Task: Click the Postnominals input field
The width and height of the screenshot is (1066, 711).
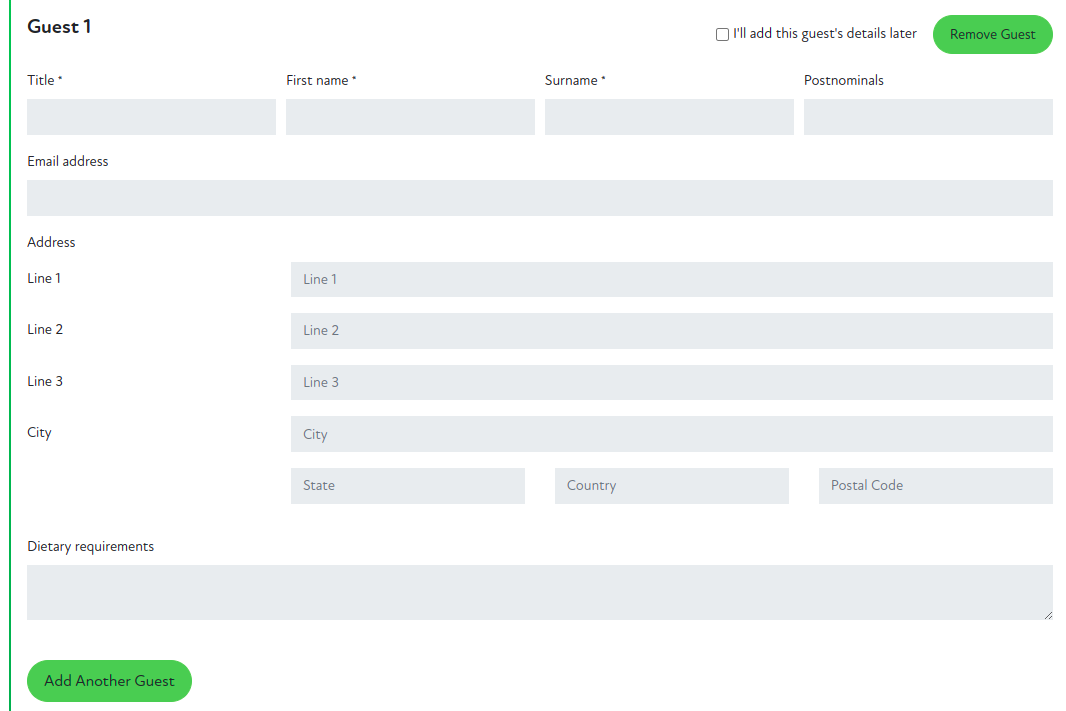Action: click(x=928, y=117)
